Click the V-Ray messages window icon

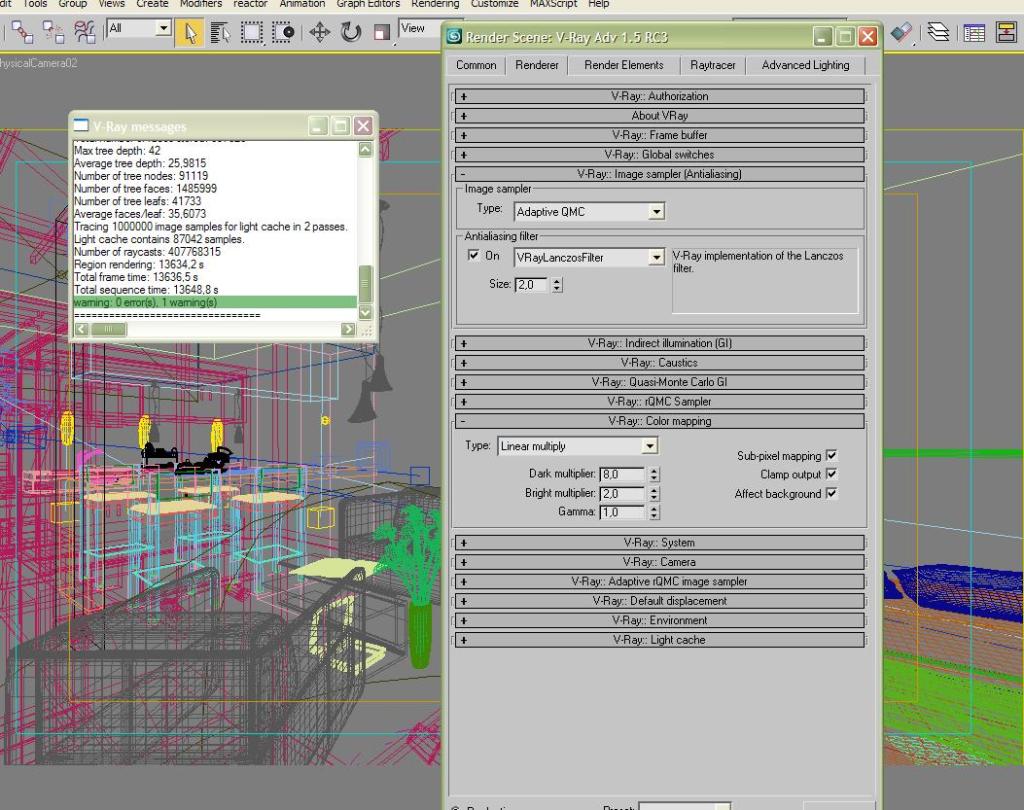click(81, 125)
